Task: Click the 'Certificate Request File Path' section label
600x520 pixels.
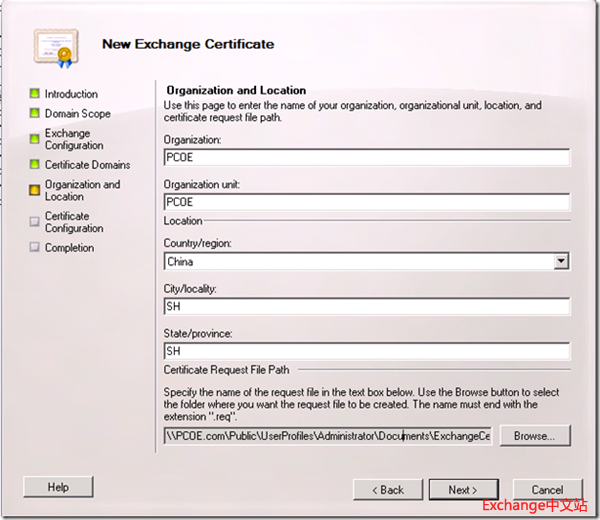Action: 227,370
